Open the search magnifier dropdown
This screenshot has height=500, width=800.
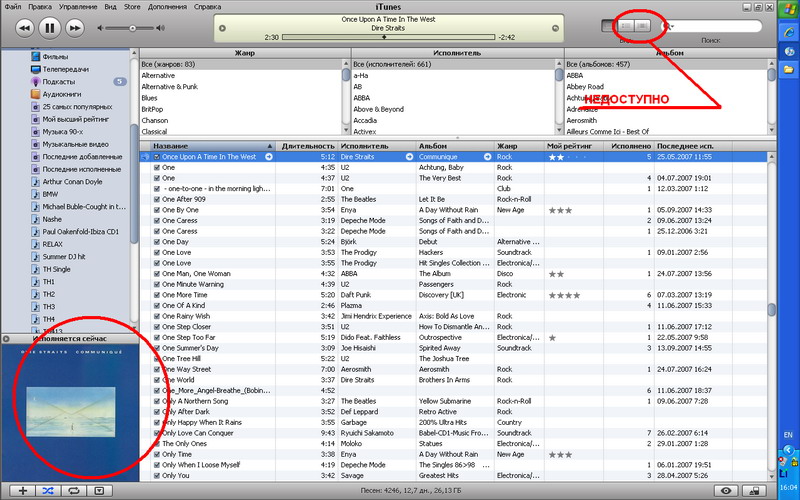[667, 26]
